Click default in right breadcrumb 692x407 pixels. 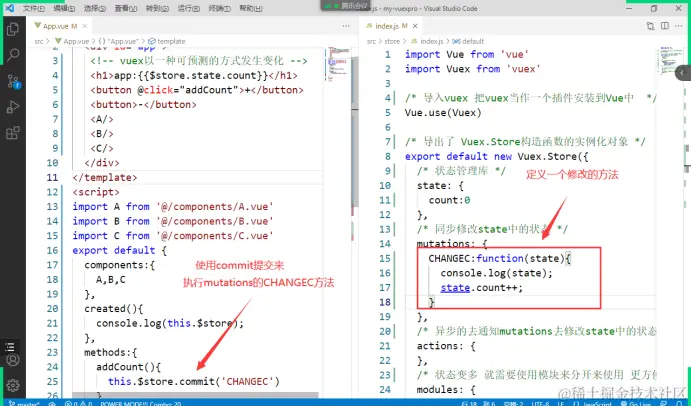(x=468, y=41)
